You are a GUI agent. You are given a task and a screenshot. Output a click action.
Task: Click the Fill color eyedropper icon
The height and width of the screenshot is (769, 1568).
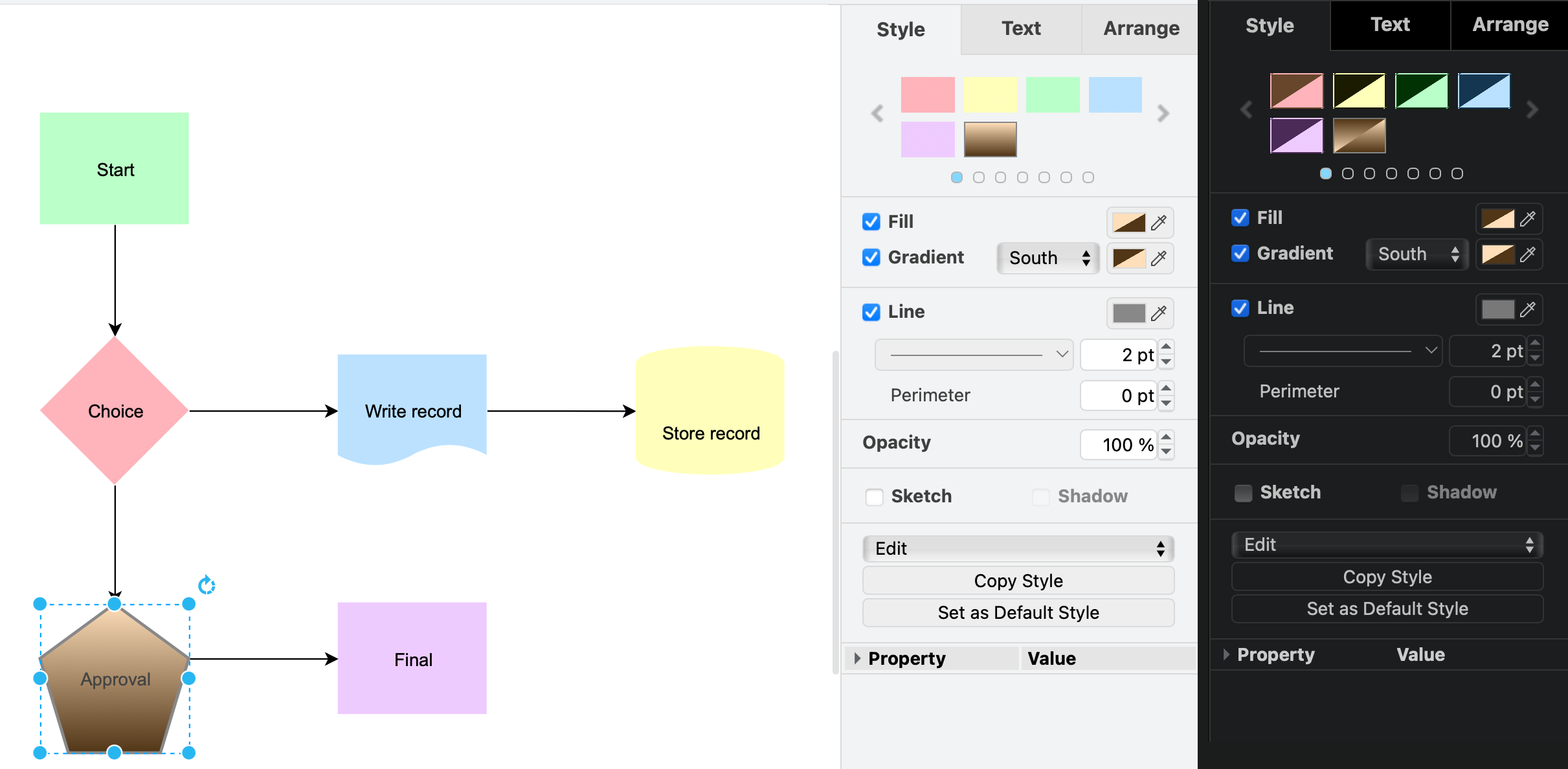click(1159, 223)
